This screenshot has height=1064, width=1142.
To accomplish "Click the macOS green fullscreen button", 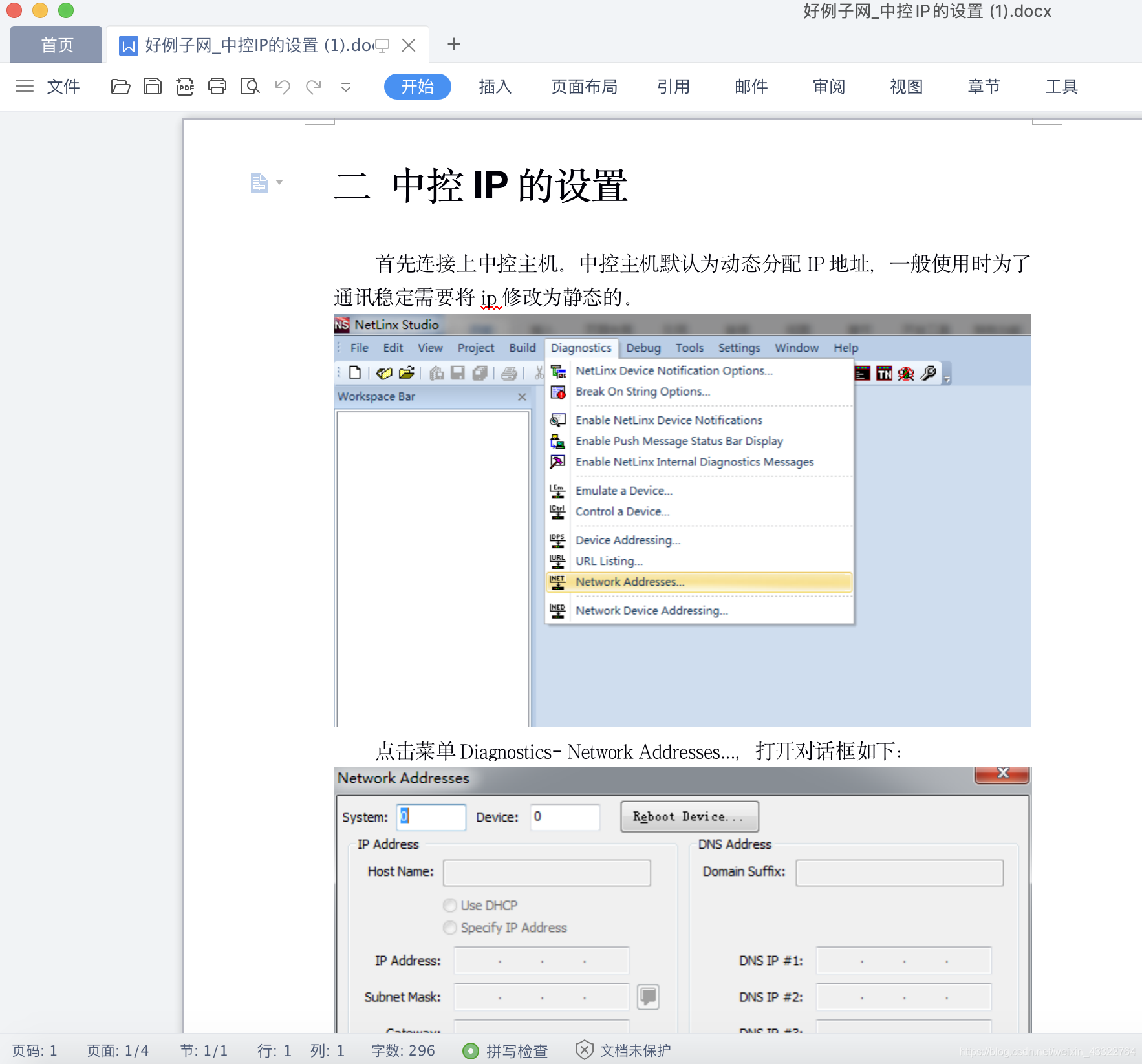I will coord(66,10).
